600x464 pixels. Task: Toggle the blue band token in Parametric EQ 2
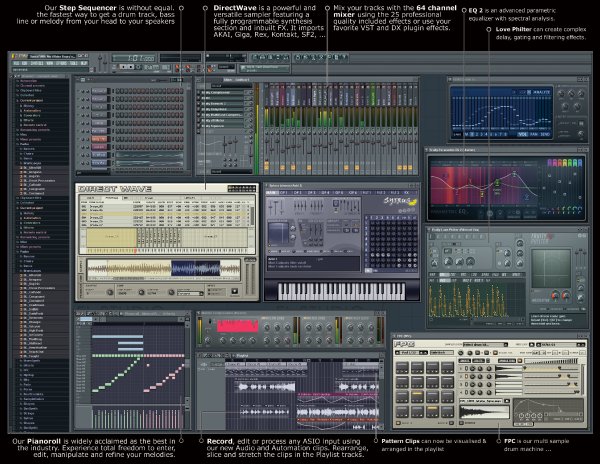(x=579, y=163)
